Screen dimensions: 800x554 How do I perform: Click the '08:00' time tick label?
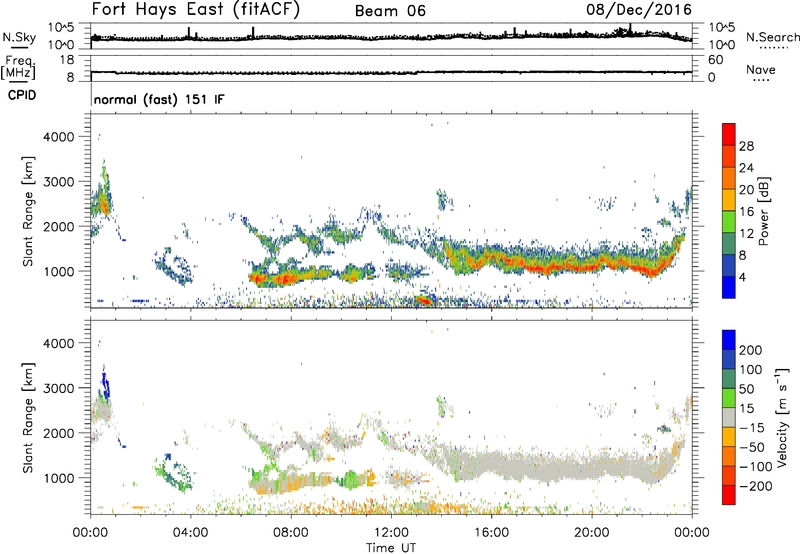click(290, 533)
